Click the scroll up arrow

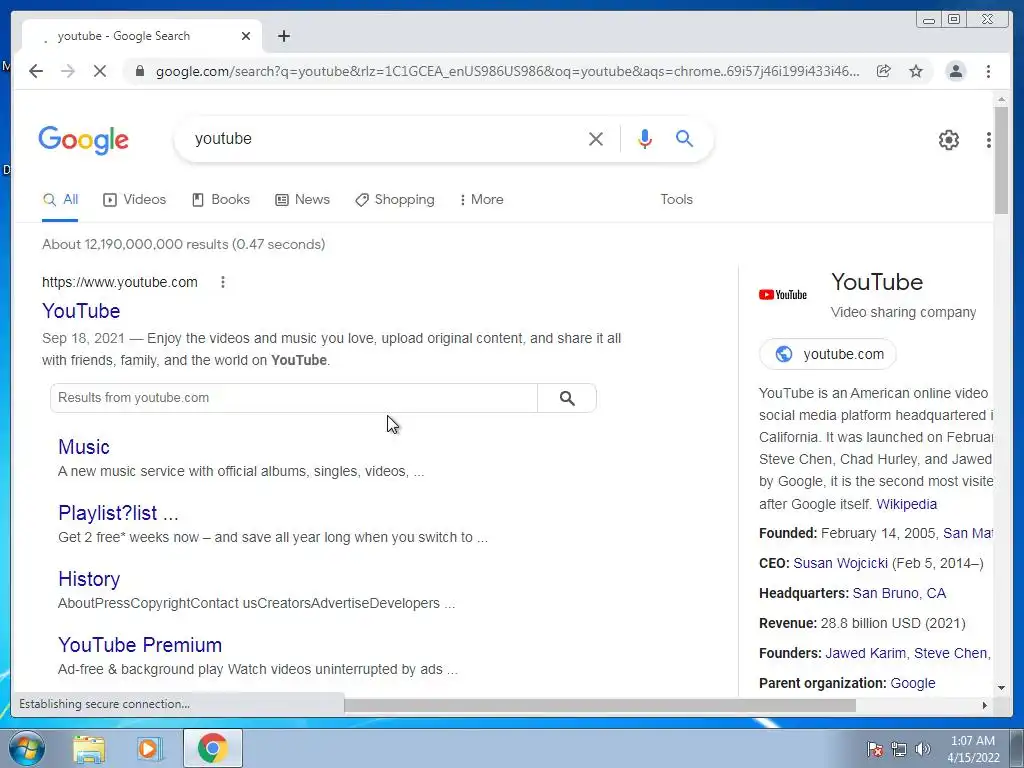1001,99
